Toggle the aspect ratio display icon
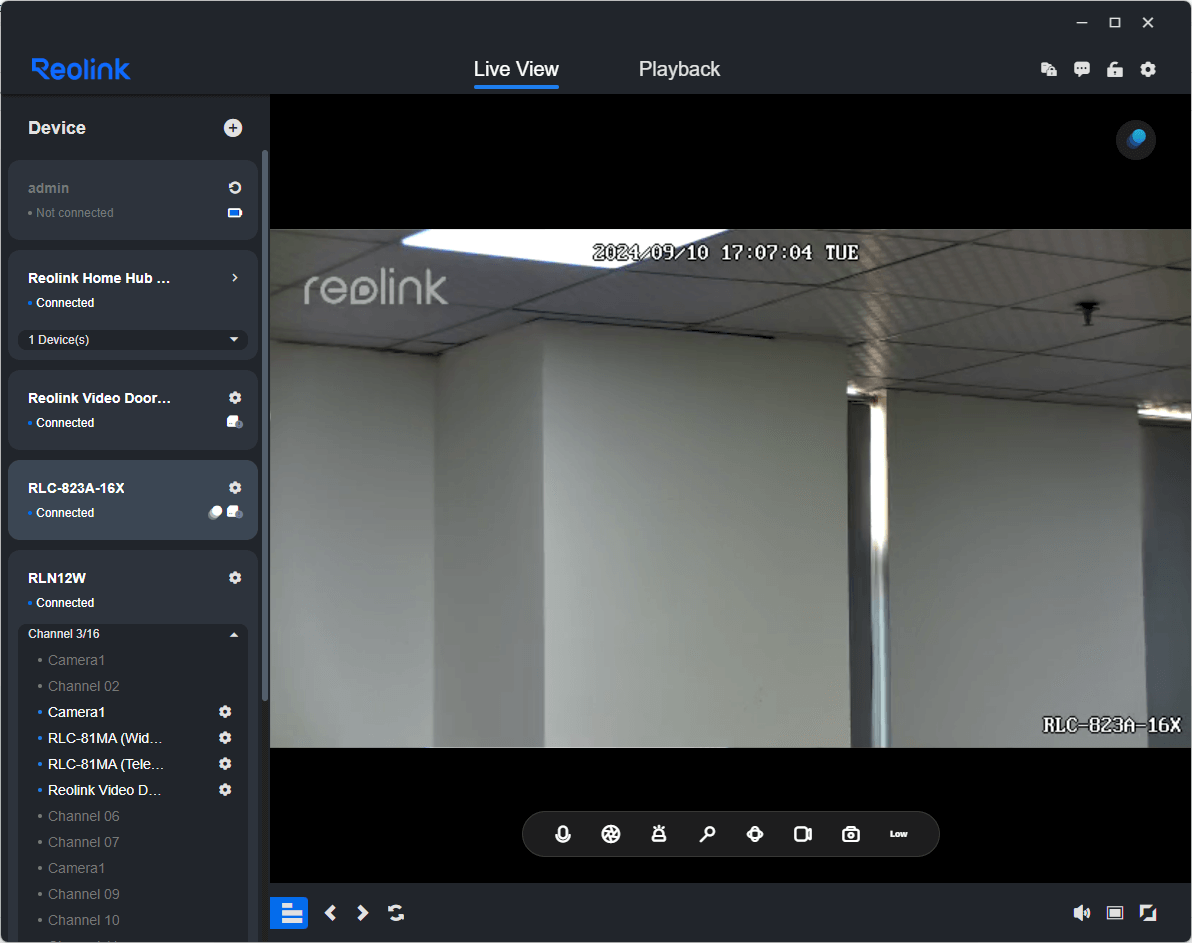1192x943 pixels. 1115,913
